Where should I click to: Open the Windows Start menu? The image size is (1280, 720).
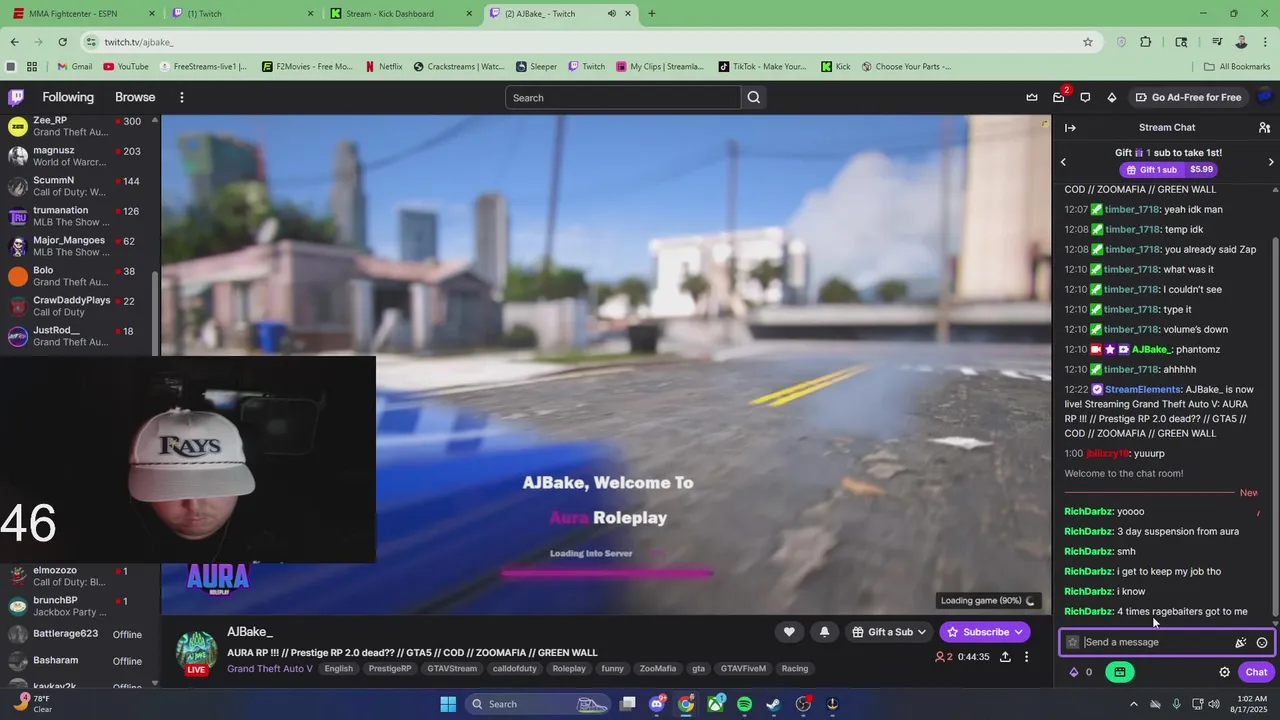pyautogui.click(x=448, y=704)
